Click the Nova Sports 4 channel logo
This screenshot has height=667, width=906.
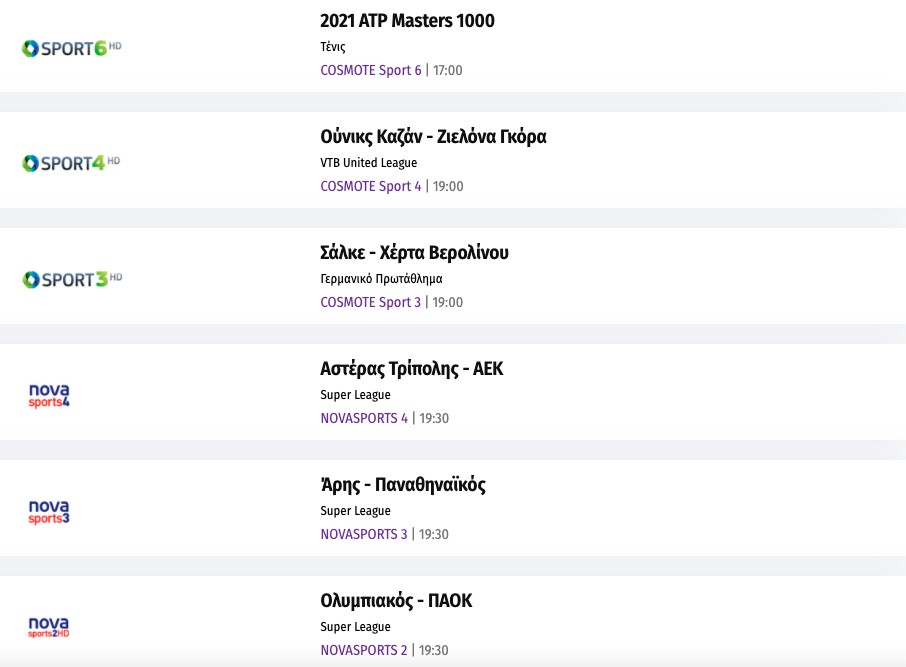[x=49, y=396]
